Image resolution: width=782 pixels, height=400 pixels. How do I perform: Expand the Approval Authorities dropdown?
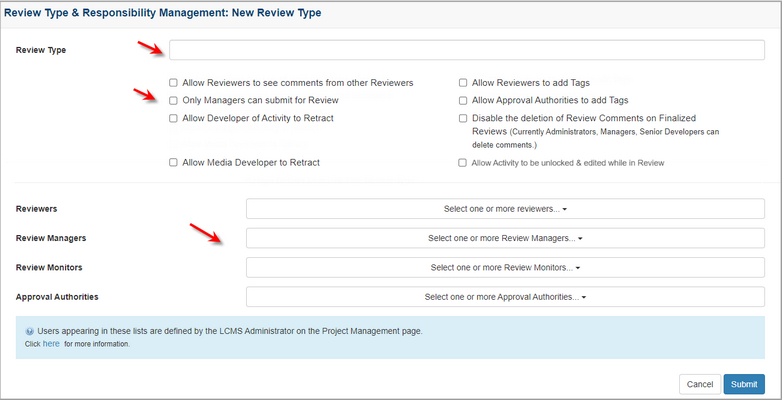(505, 297)
